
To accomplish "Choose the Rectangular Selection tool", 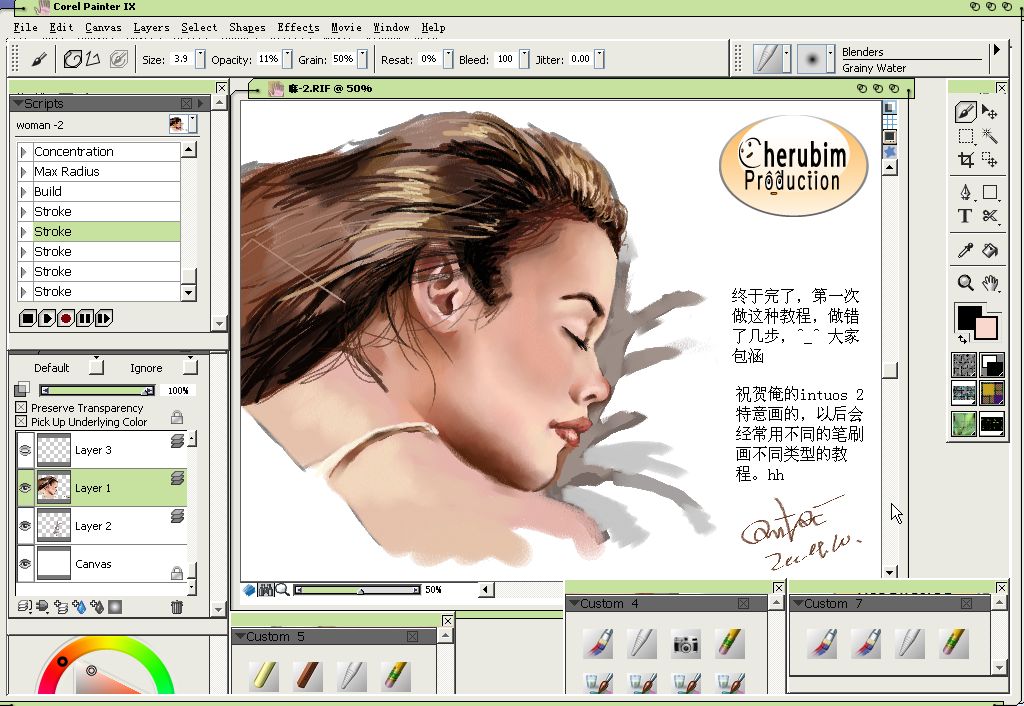I will coord(965,136).
